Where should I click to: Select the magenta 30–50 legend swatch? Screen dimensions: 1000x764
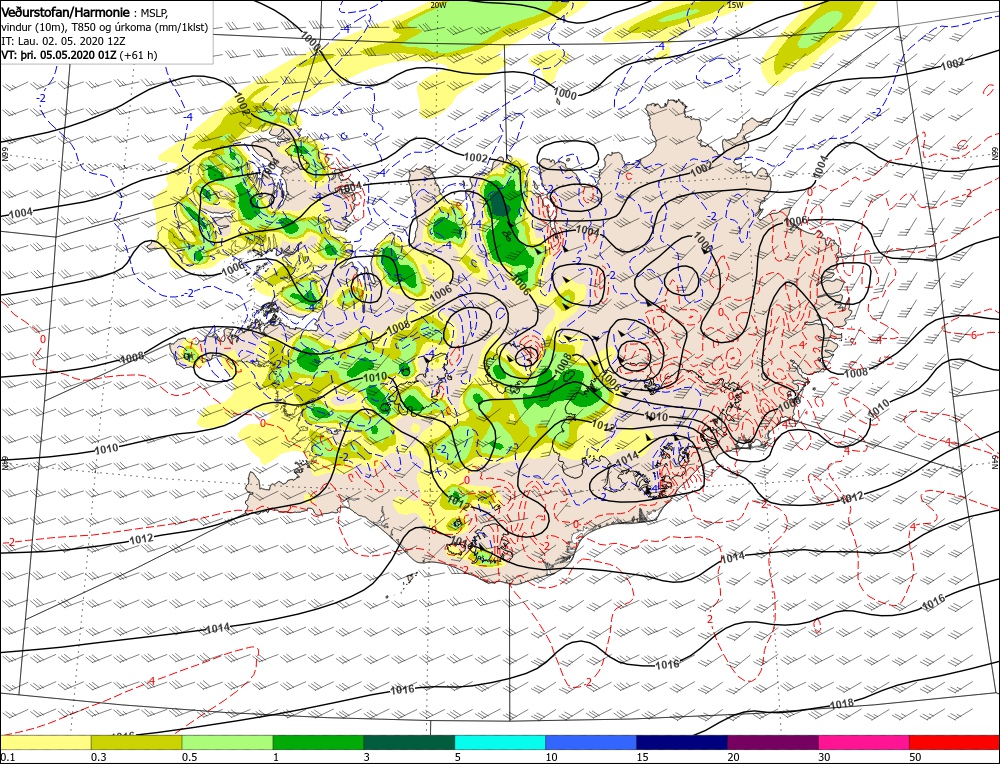864,742
